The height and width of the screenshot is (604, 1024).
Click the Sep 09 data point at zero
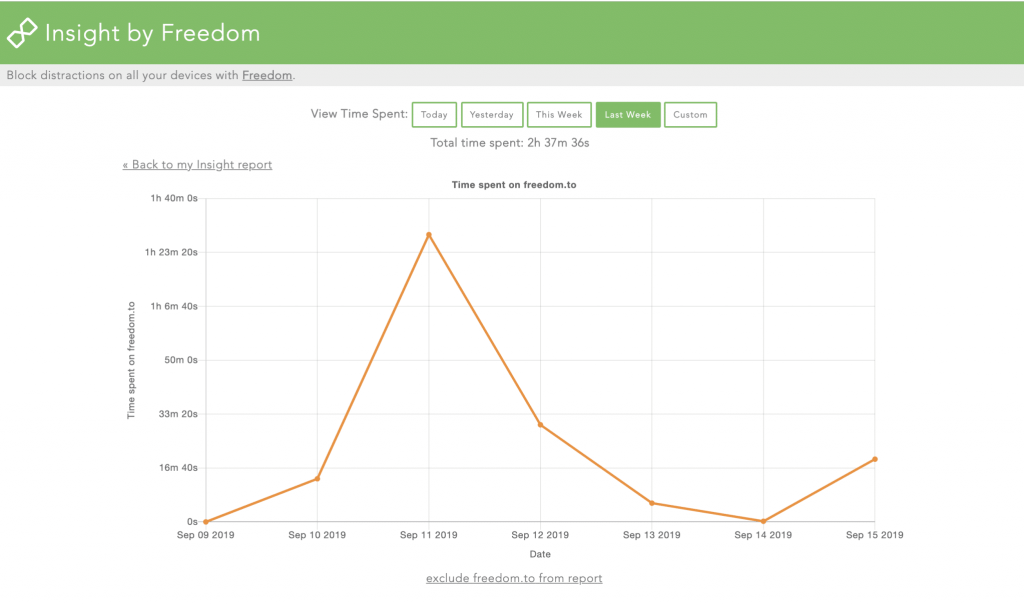coord(205,520)
